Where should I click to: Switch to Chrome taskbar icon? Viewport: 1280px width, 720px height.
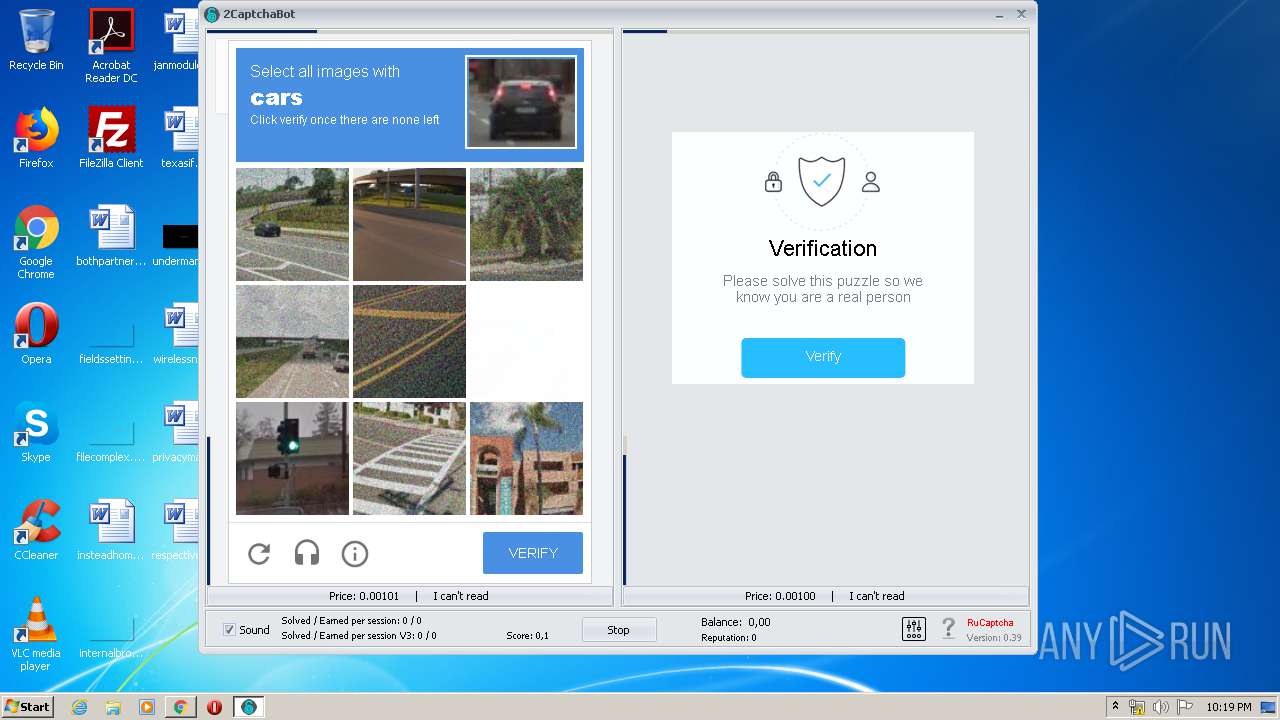pyautogui.click(x=180, y=707)
